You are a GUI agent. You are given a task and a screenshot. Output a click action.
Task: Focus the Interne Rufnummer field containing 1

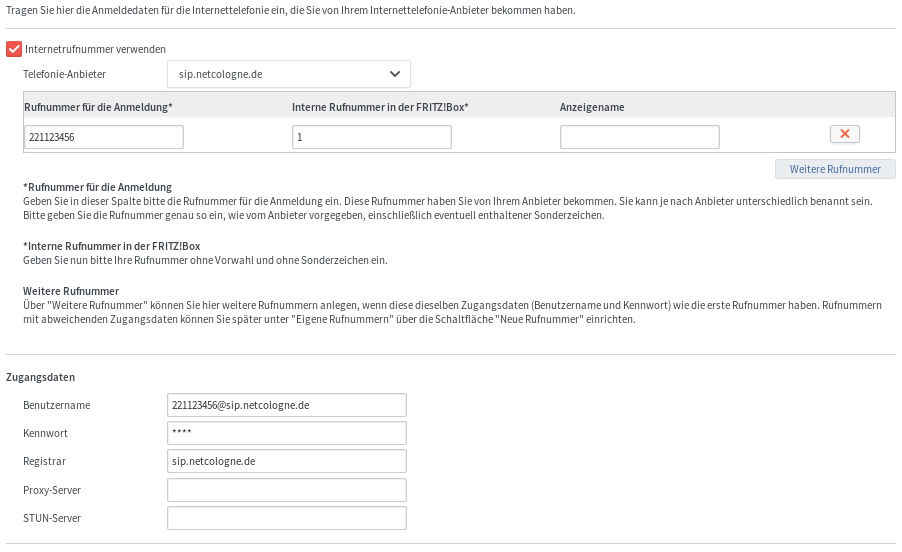click(x=372, y=137)
